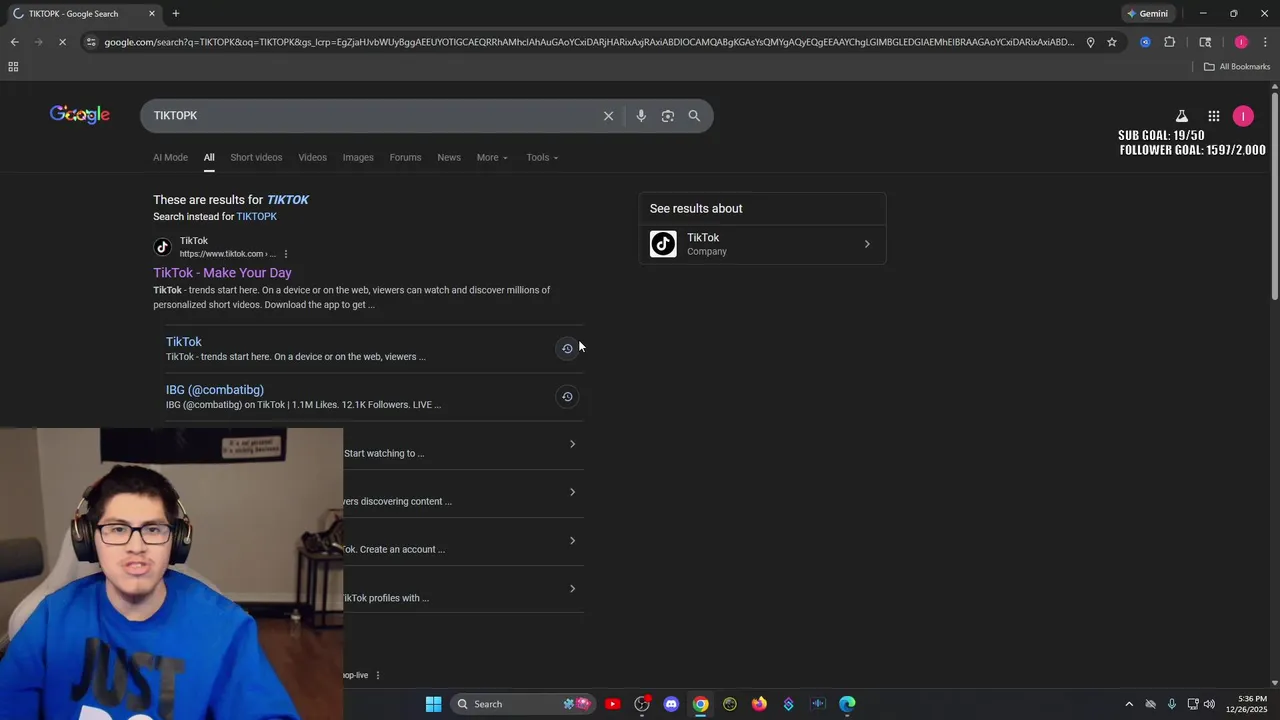Switch to Forums results tab

[405, 157]
